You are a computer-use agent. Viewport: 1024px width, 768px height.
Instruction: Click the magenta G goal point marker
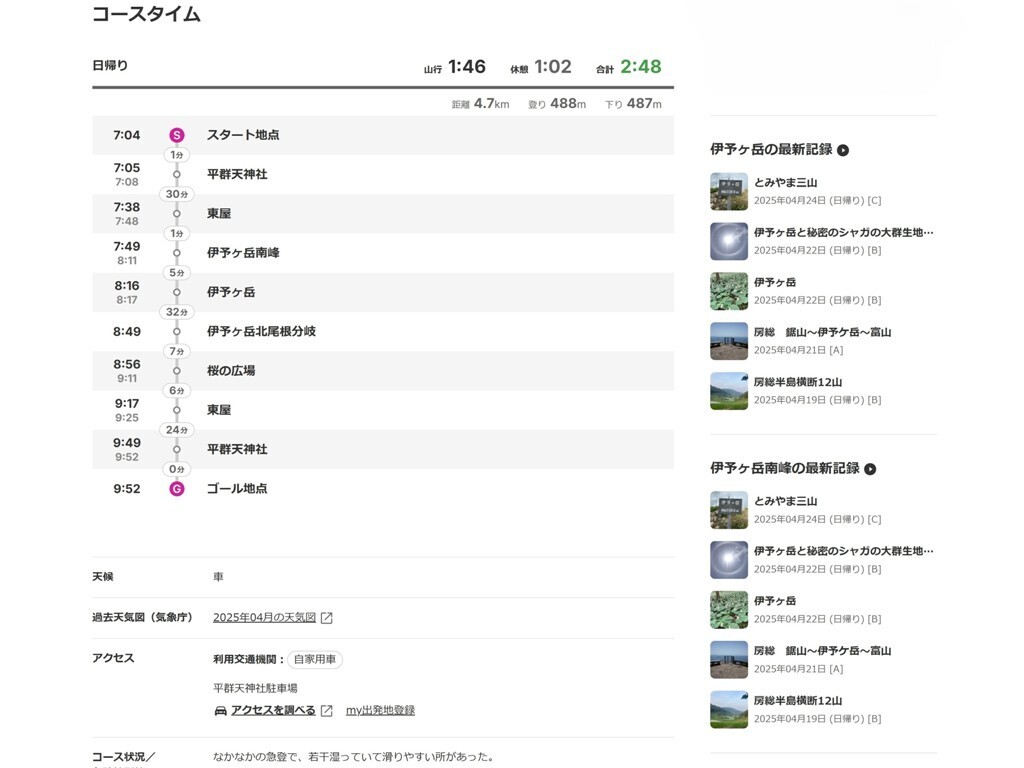coord(176,488)
